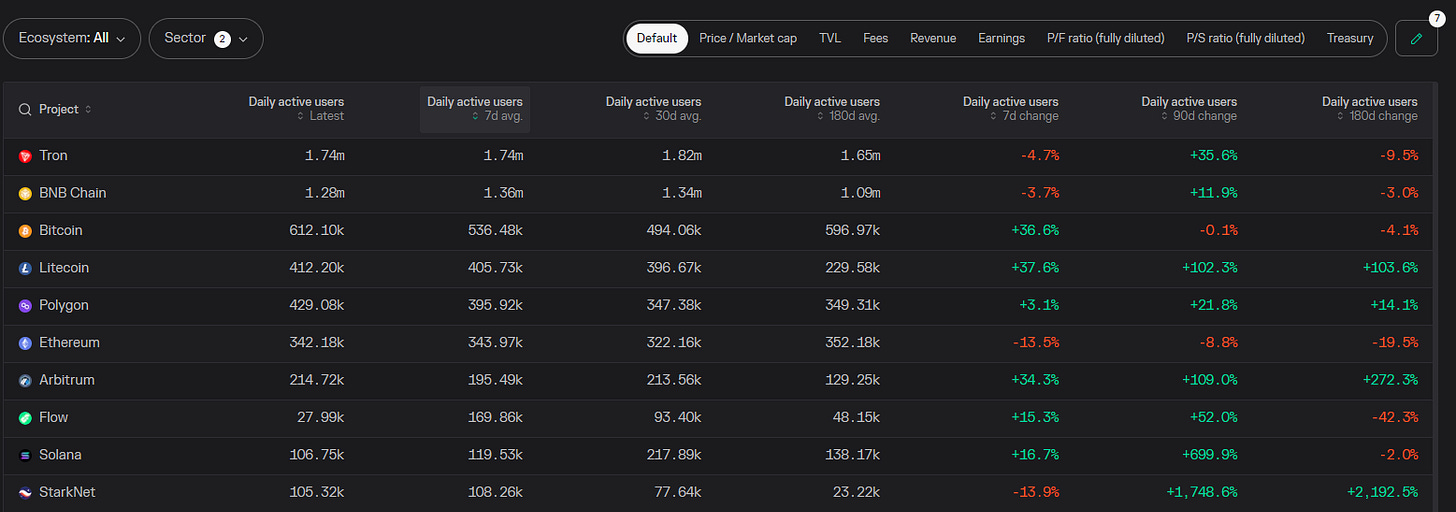Sort by Project column
Viewport: 1456px width, 512px height.
pyautogui.click(x=65, y=109)
